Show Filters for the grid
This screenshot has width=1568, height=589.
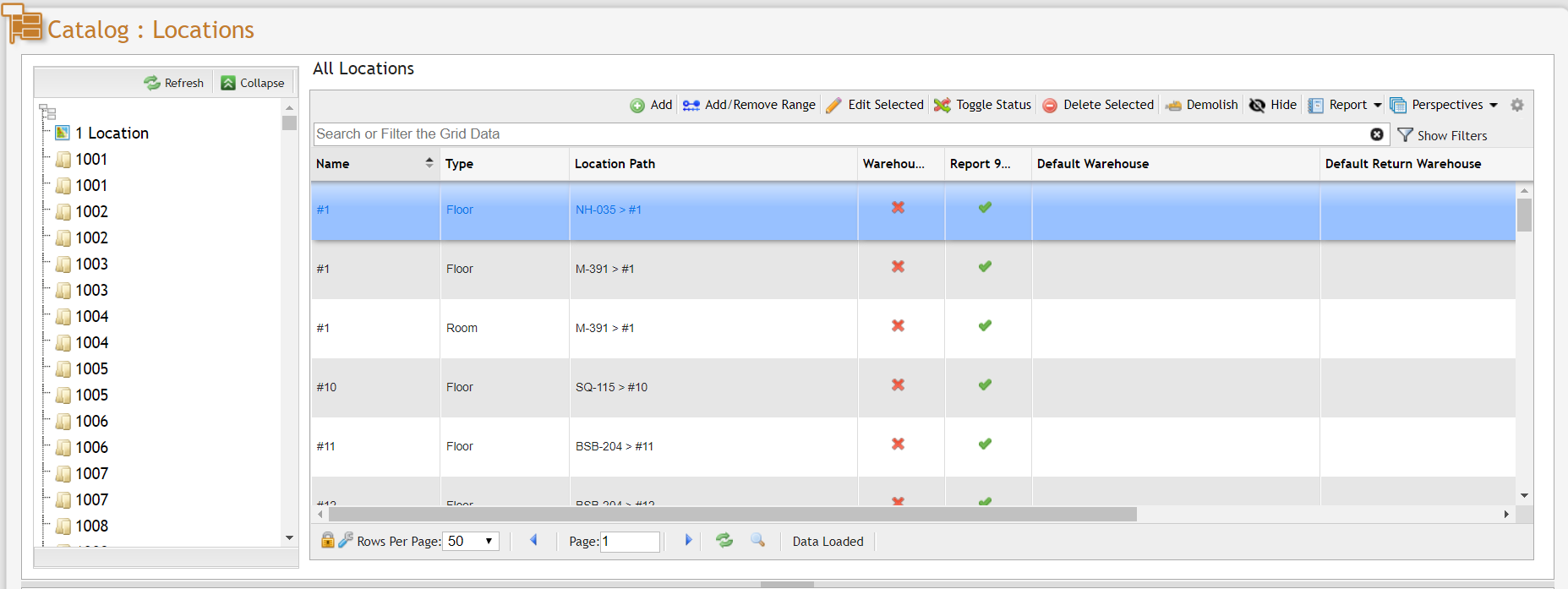(1442, 135)
